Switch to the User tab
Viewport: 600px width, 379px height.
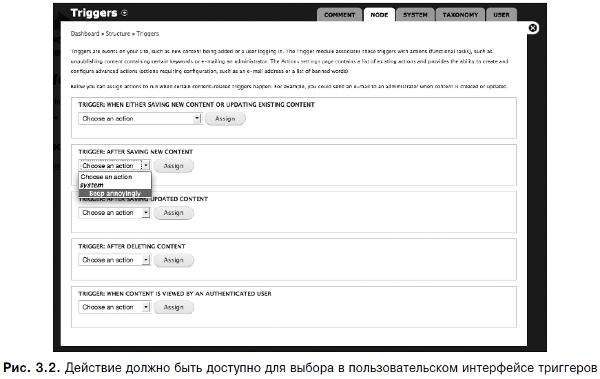501,15
